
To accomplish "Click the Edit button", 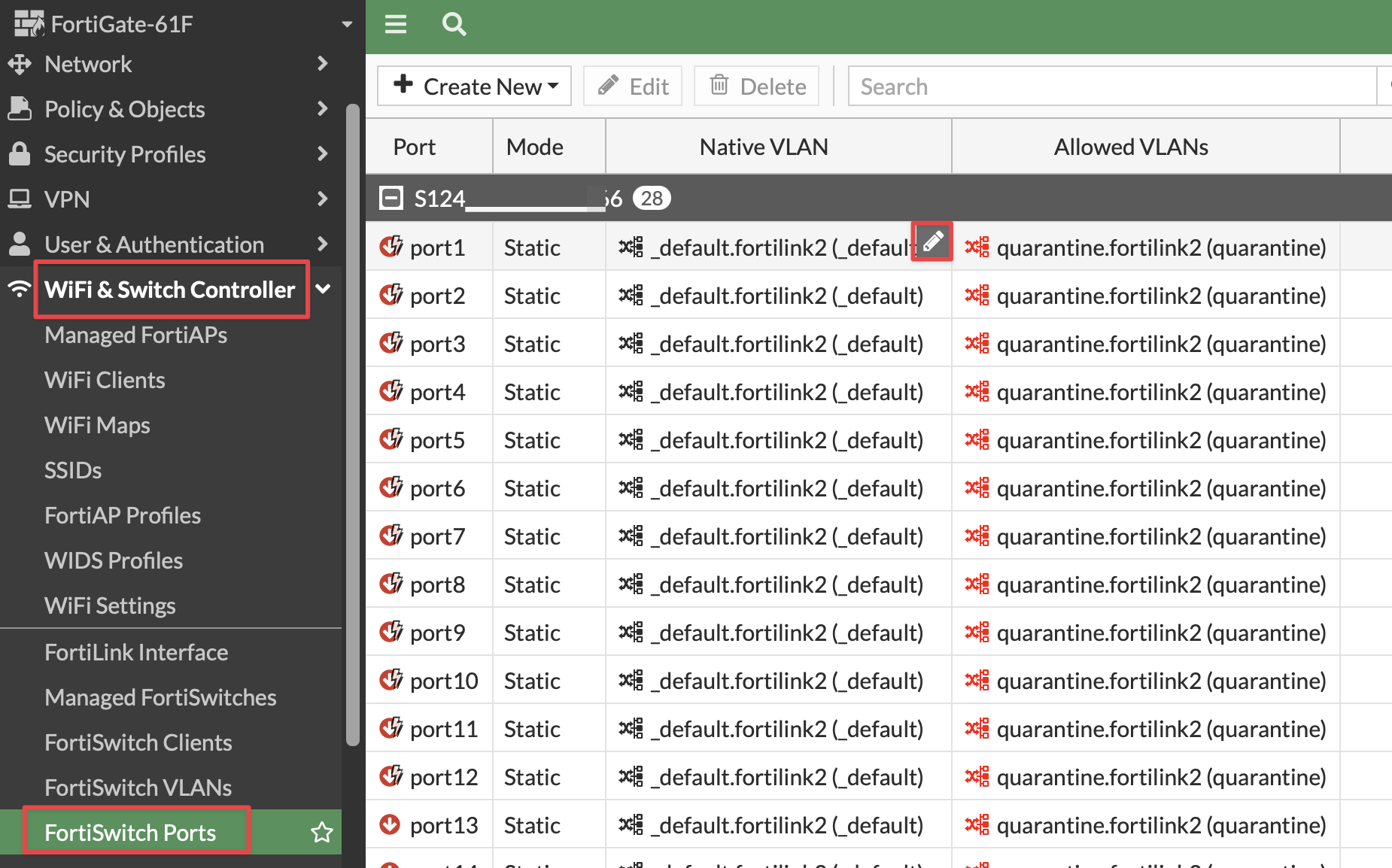I will click(x=632, y=86).
